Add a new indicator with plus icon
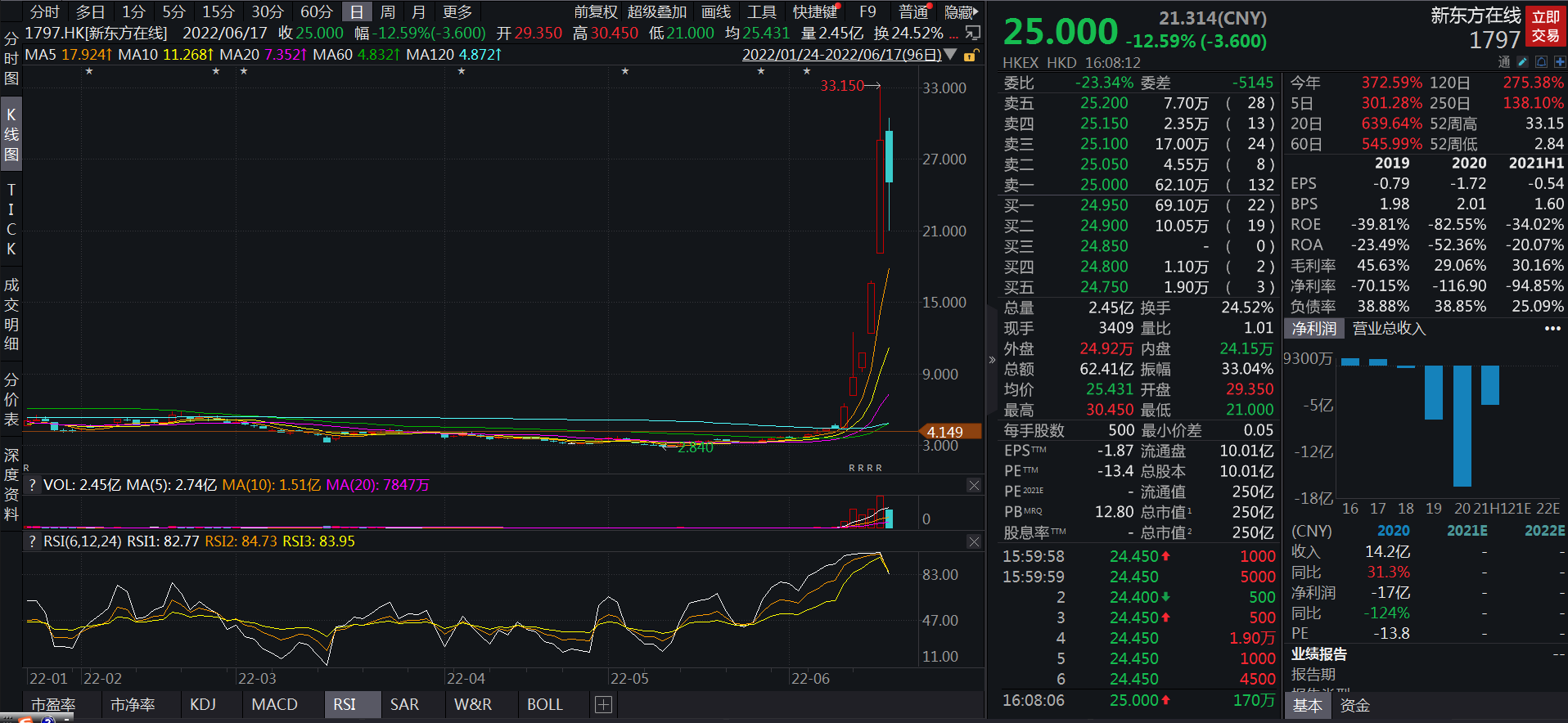1568x723 pixels. (604, 705)
